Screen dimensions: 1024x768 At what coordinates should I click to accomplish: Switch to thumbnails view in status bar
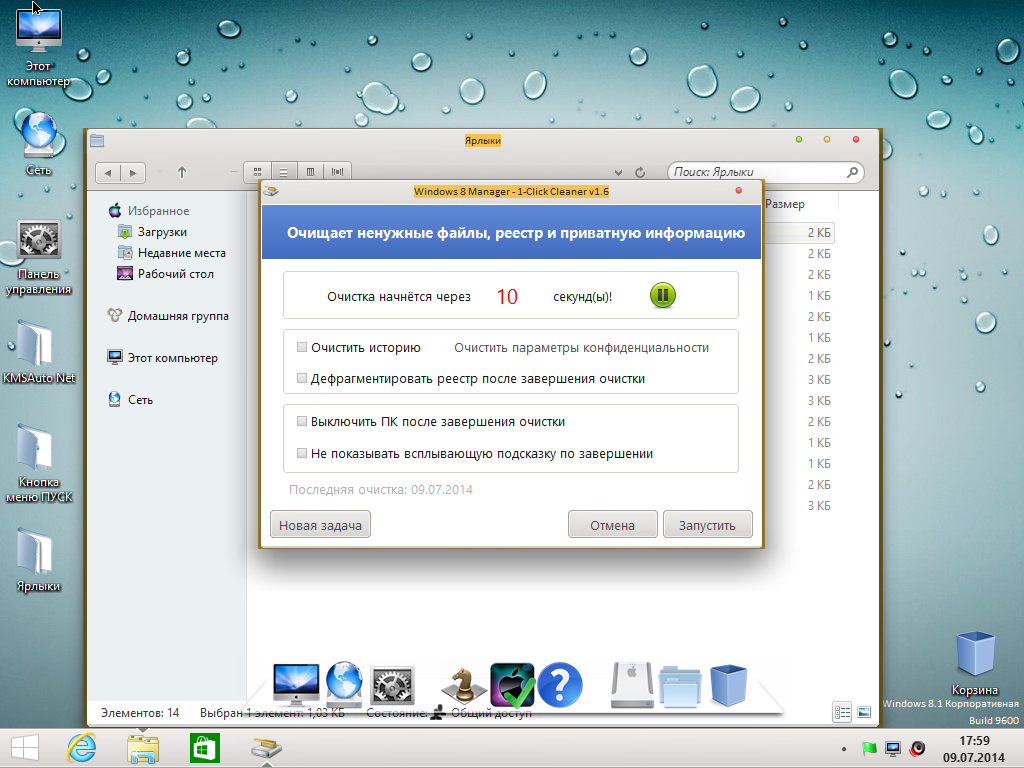pos(864,712)
